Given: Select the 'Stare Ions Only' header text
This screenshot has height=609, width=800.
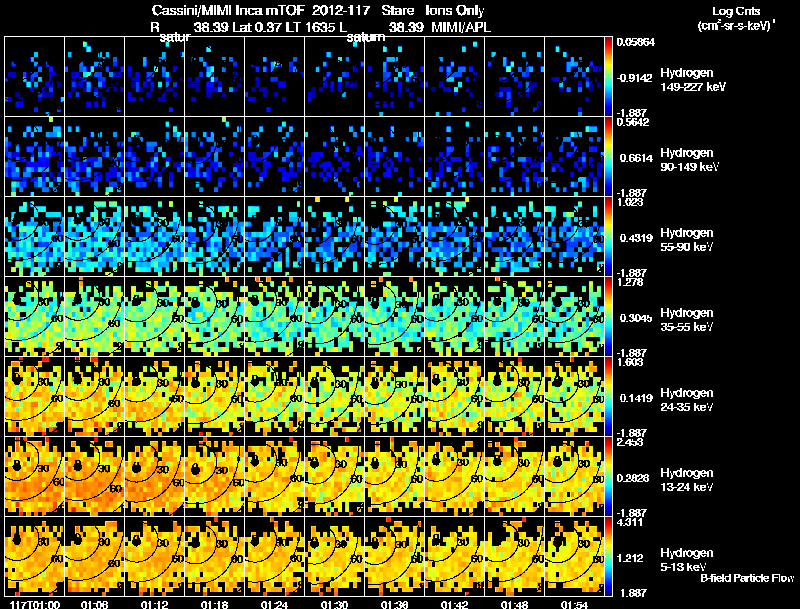Looking at the screenshot, I should pos(433,10).
